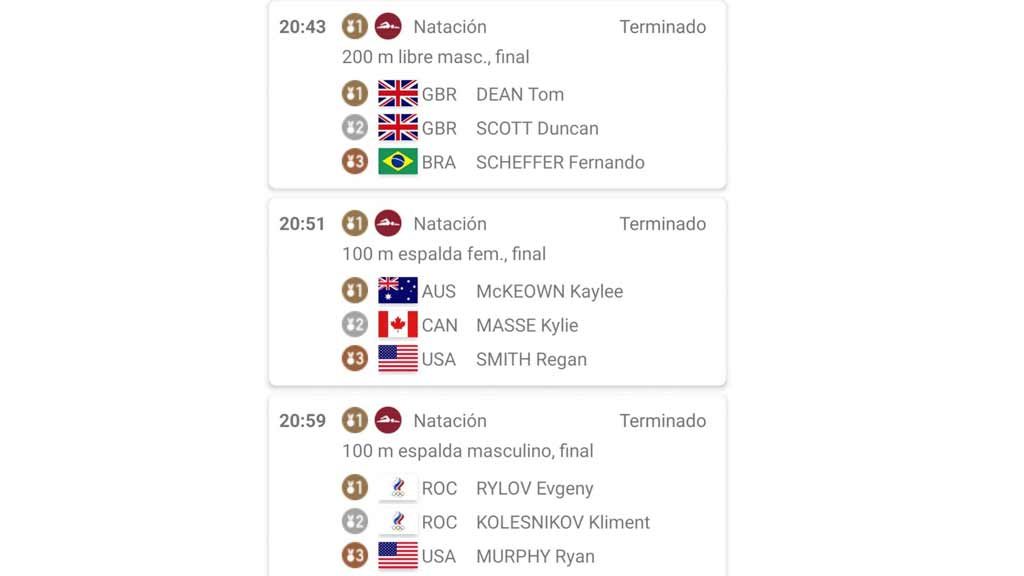Open the 100 m espalda masculino final
The height and width of the screenshot is (576, 1024).
pos(468,451)
